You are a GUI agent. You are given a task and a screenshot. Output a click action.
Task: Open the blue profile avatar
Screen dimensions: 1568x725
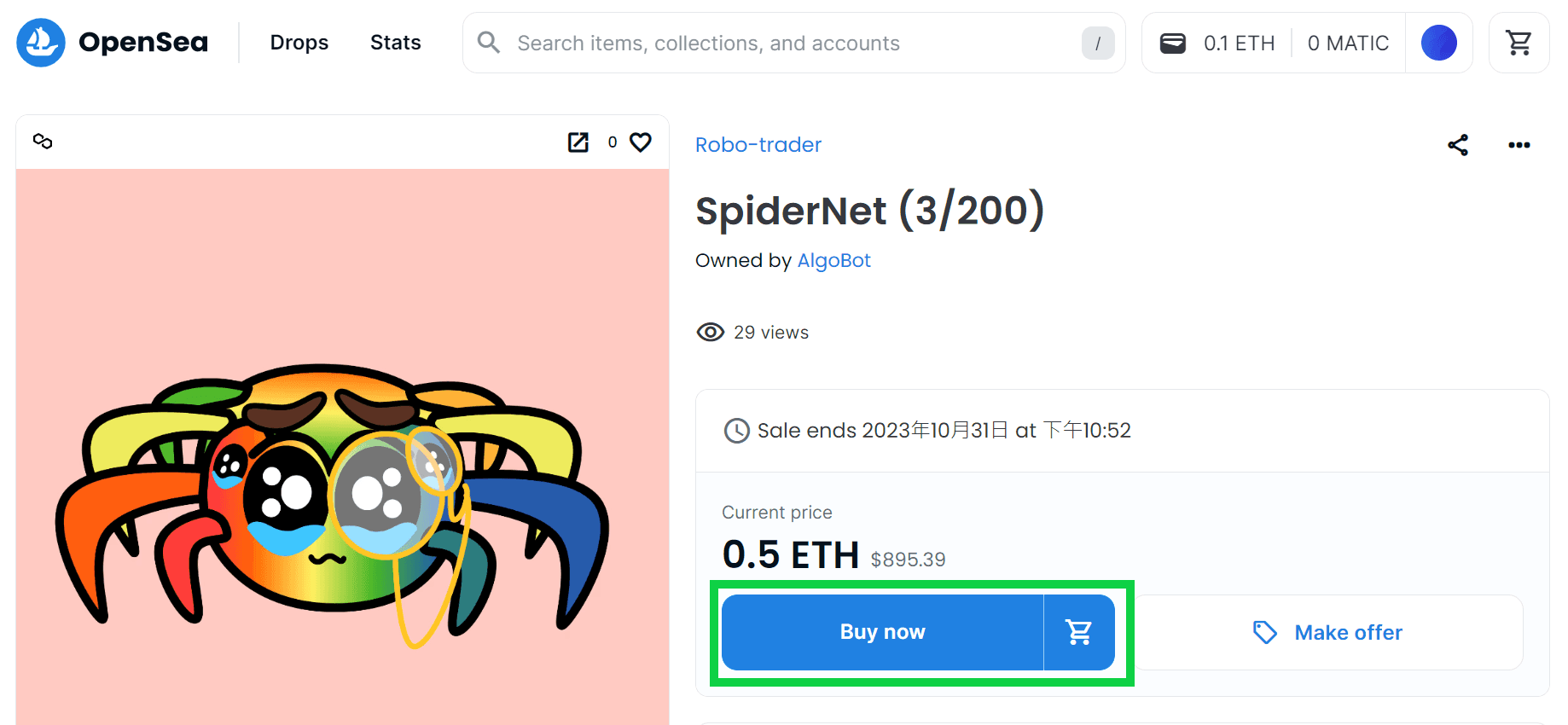click(x=1438, y=43)
